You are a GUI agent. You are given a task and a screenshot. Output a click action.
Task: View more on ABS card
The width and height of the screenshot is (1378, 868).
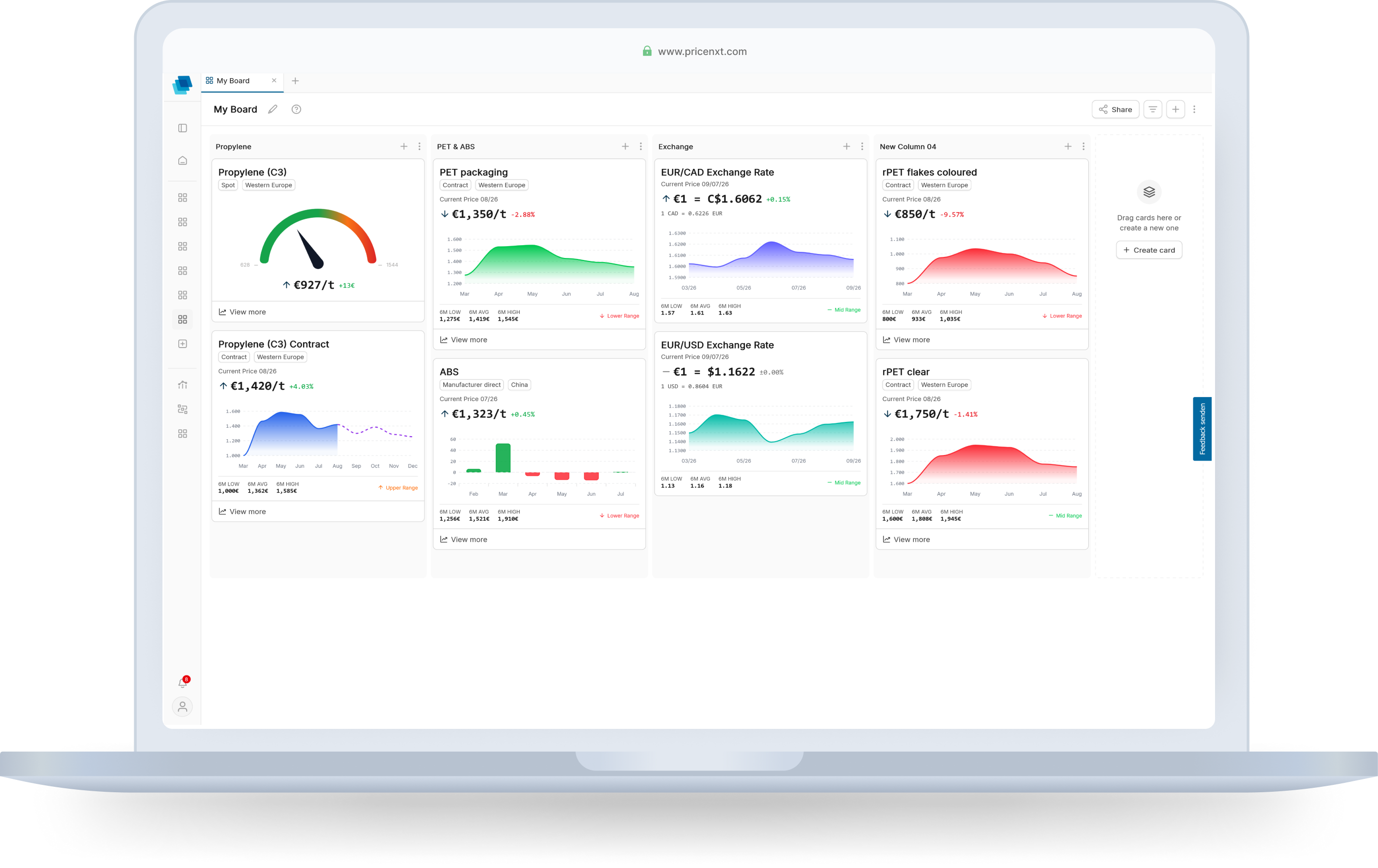464,540
